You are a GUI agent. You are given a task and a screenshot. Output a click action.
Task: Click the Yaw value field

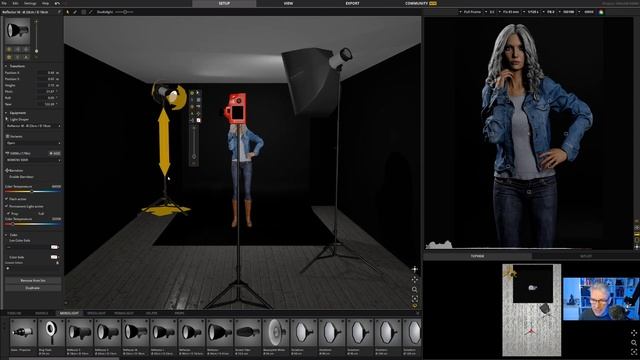point(48,104)
